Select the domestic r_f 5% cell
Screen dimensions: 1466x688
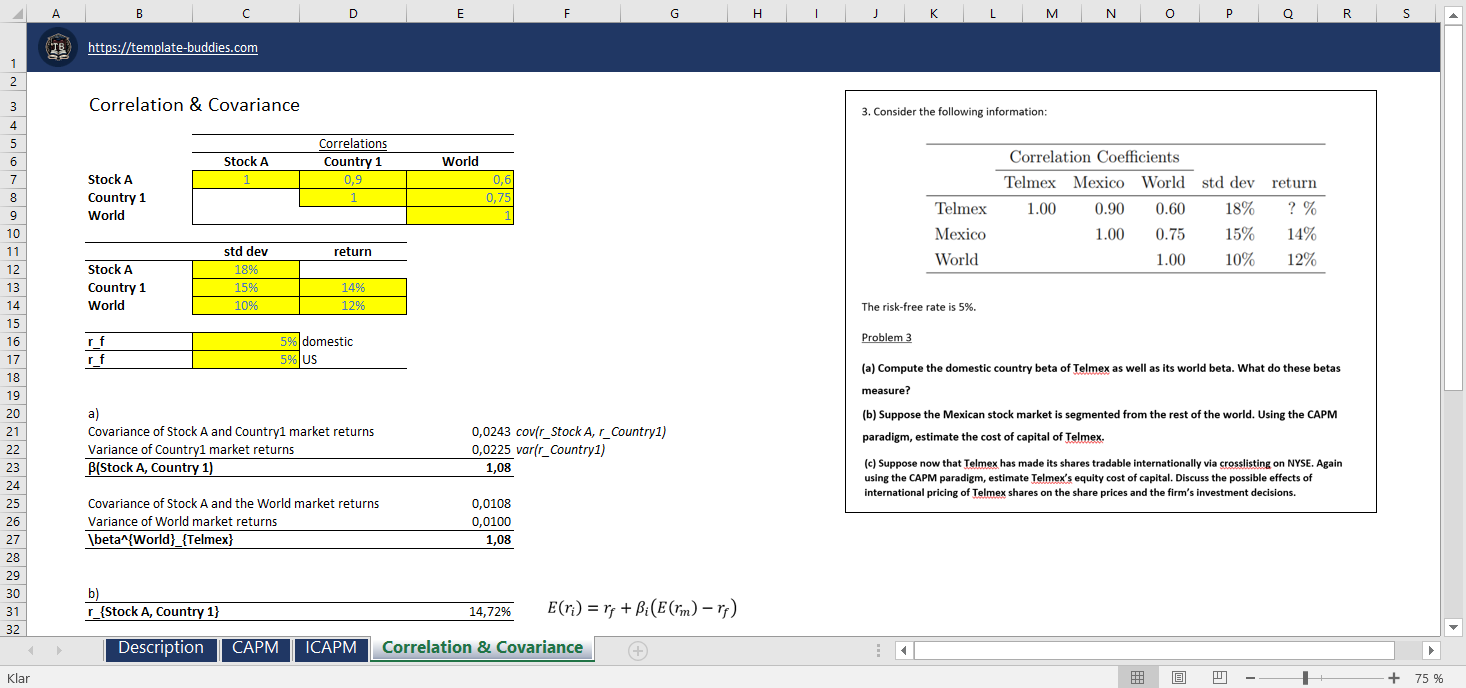245,341
